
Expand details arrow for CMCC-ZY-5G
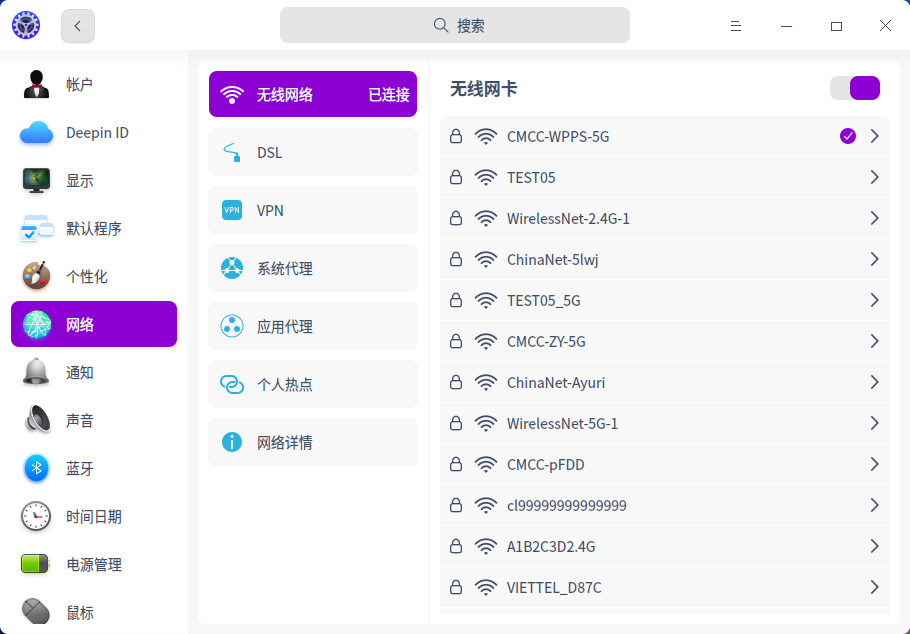click(x=875, y=341)
